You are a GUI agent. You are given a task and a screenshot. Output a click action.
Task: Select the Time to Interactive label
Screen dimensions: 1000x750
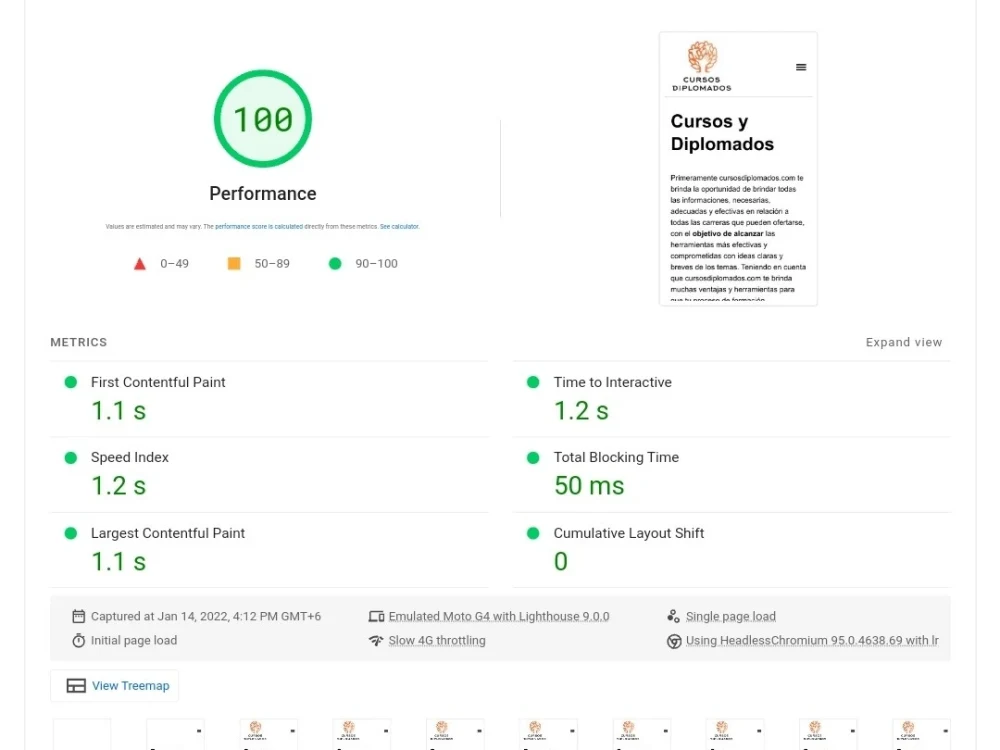click(612, 382)
